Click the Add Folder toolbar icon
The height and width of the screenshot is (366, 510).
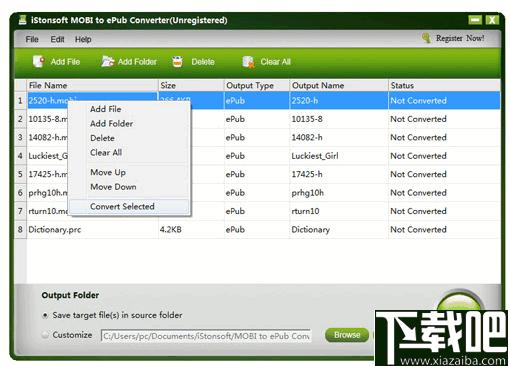click(108, 61)
